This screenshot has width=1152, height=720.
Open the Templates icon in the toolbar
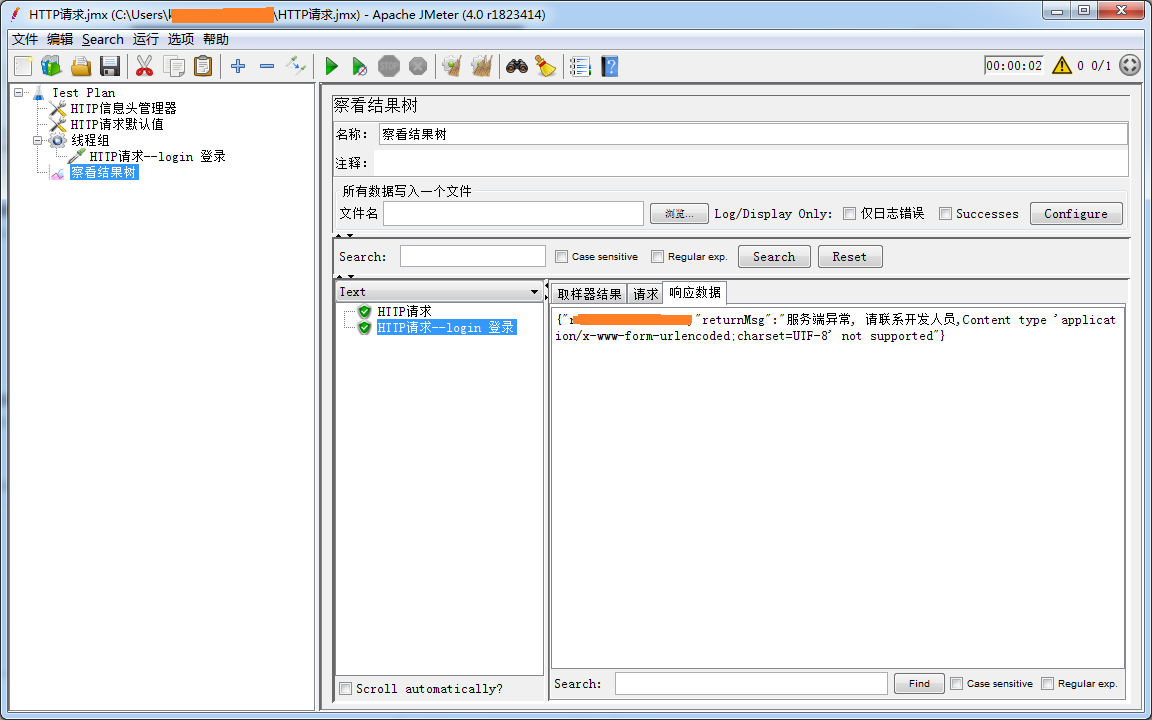(51, 66)
